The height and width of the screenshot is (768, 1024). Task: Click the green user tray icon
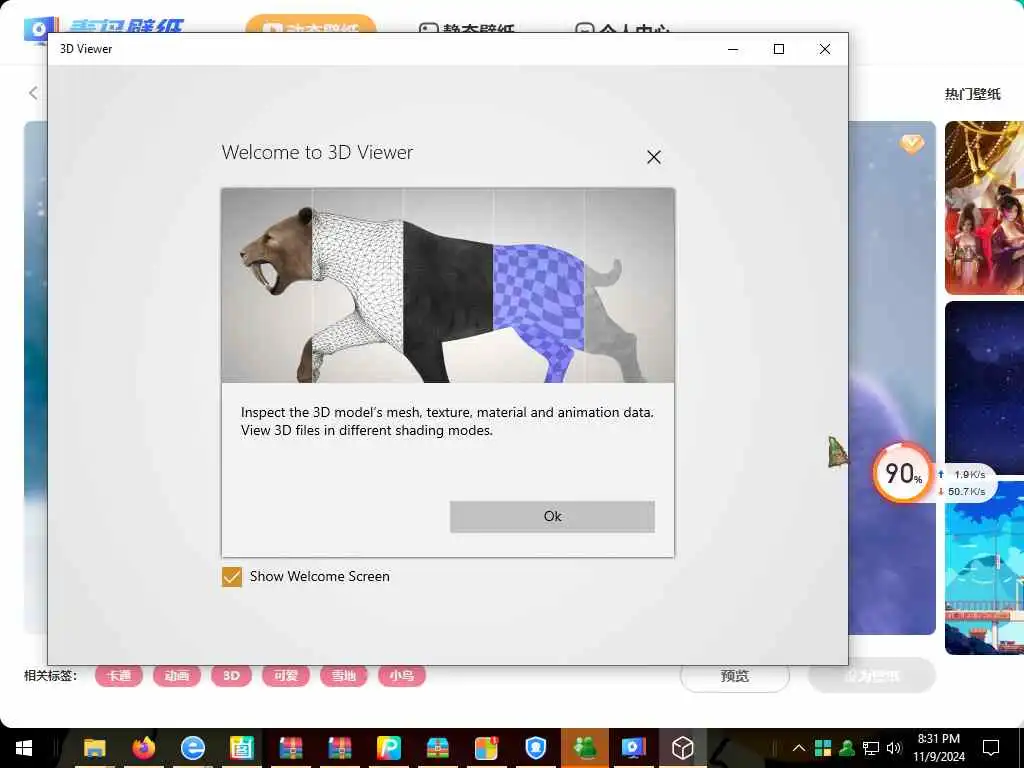847,748
